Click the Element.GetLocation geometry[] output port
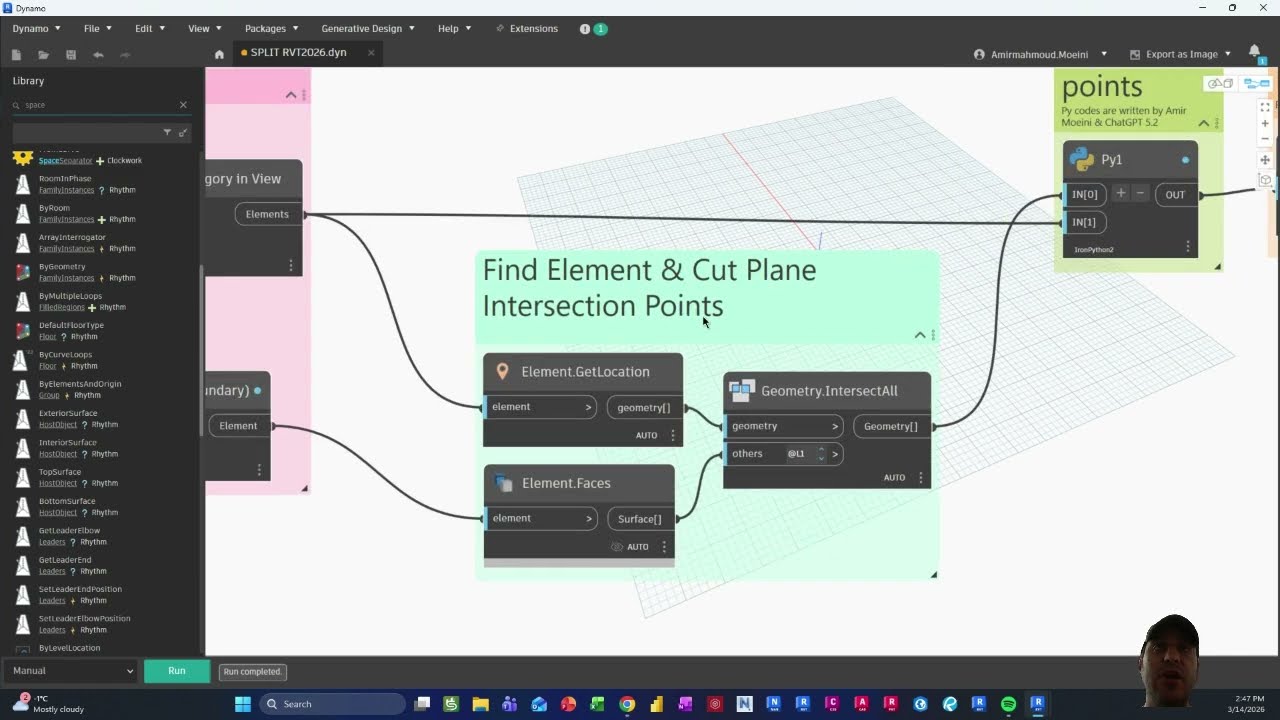The image size is (1280, 720). (644, 407)
